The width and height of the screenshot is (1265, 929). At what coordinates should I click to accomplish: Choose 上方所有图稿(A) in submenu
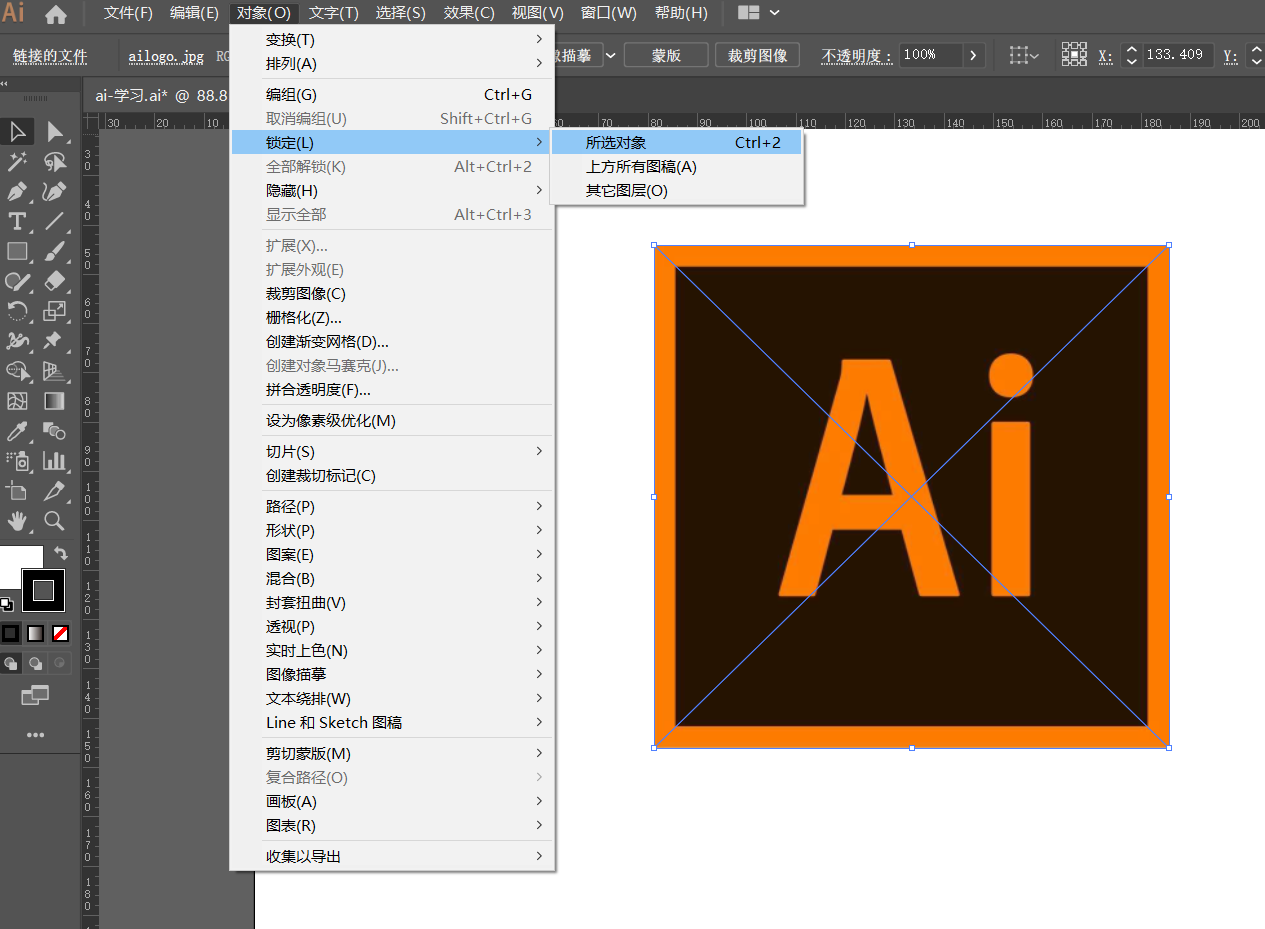point(677,167)
